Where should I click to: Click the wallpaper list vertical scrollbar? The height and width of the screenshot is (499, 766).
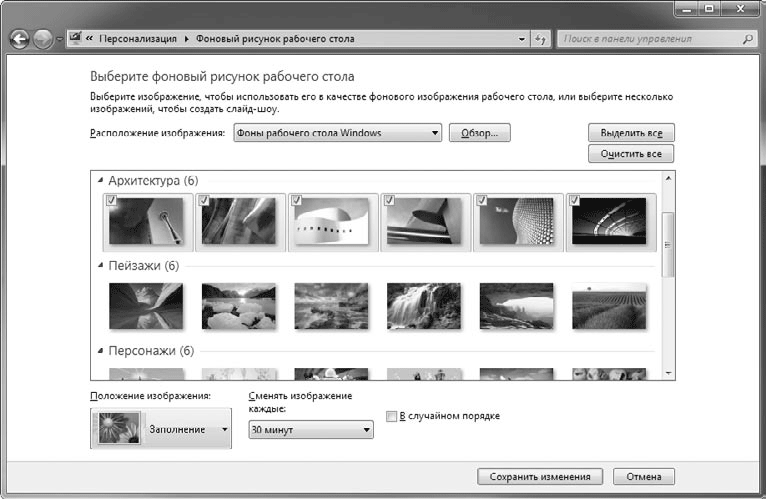[x=669, y=240]
